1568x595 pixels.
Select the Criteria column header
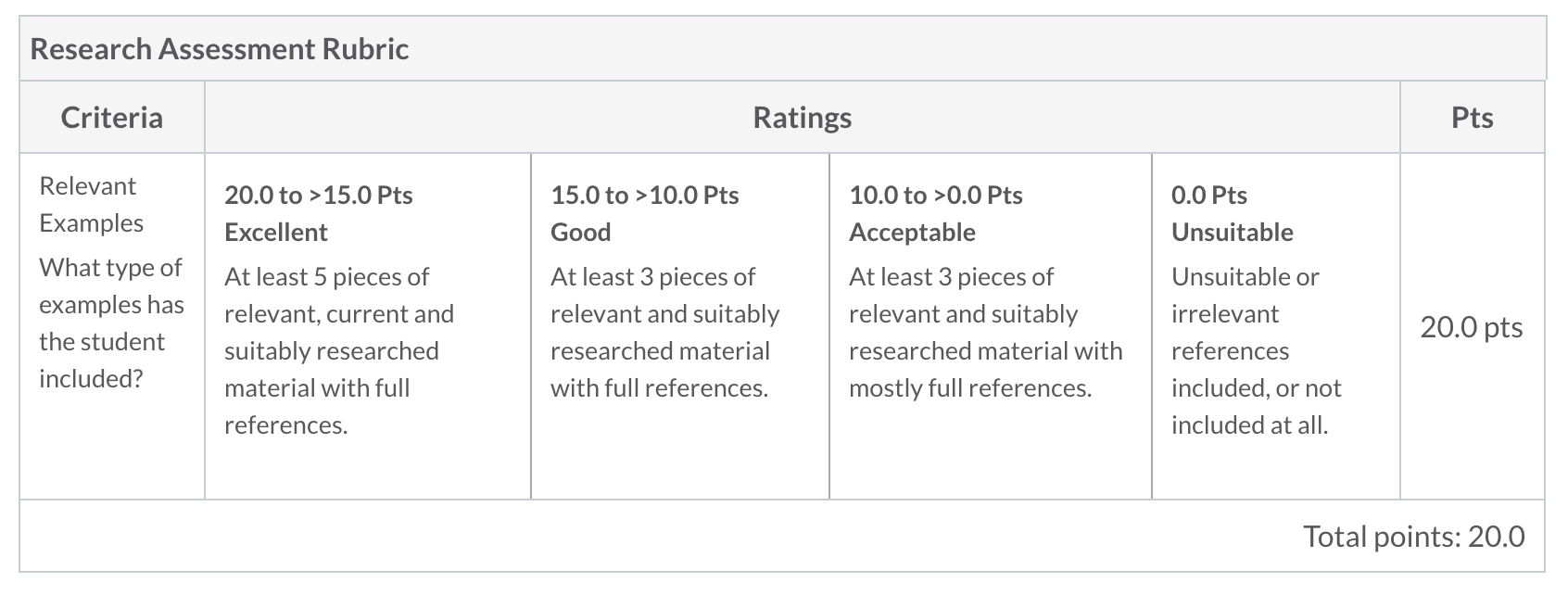tap(112, 118)
